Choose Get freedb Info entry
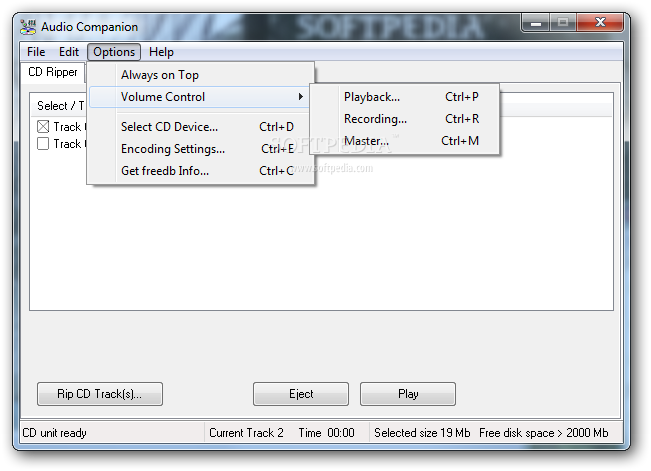The width and height of the screenshot is (651, 471). (x=201, y=171)
